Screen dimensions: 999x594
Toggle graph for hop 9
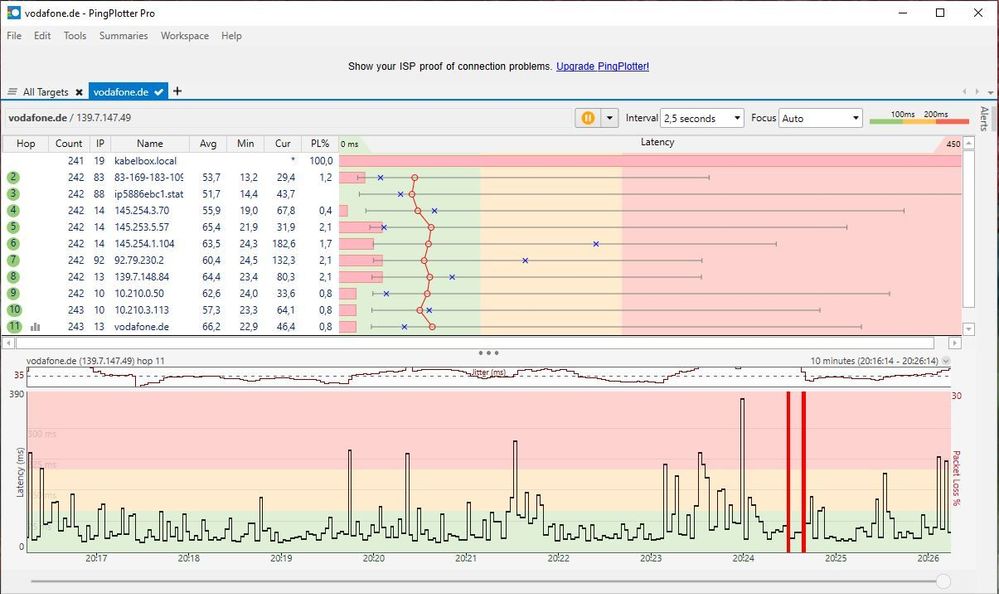13,293
